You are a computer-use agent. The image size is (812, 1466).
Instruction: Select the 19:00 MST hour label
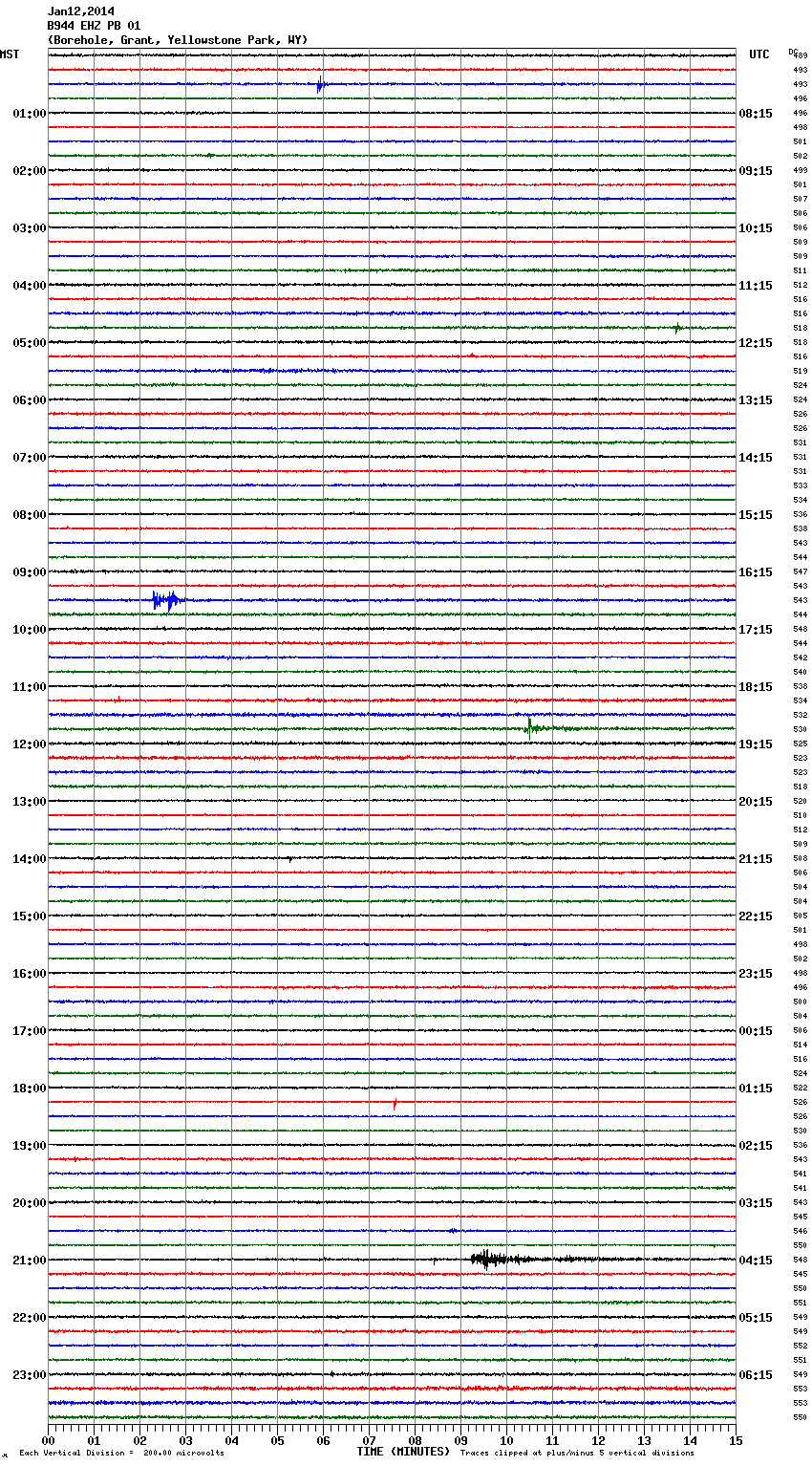click(29, 1146)
